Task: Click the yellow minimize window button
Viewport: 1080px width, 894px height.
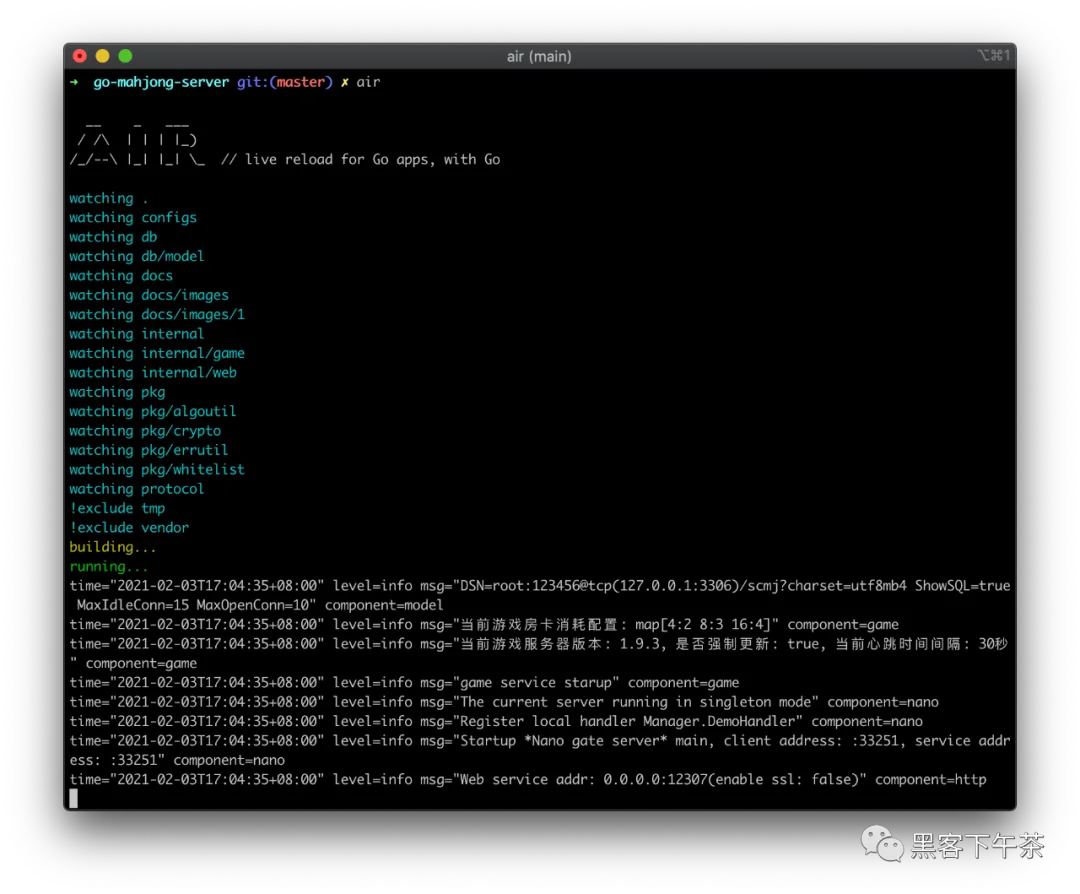Action: [x=103, y=56]
